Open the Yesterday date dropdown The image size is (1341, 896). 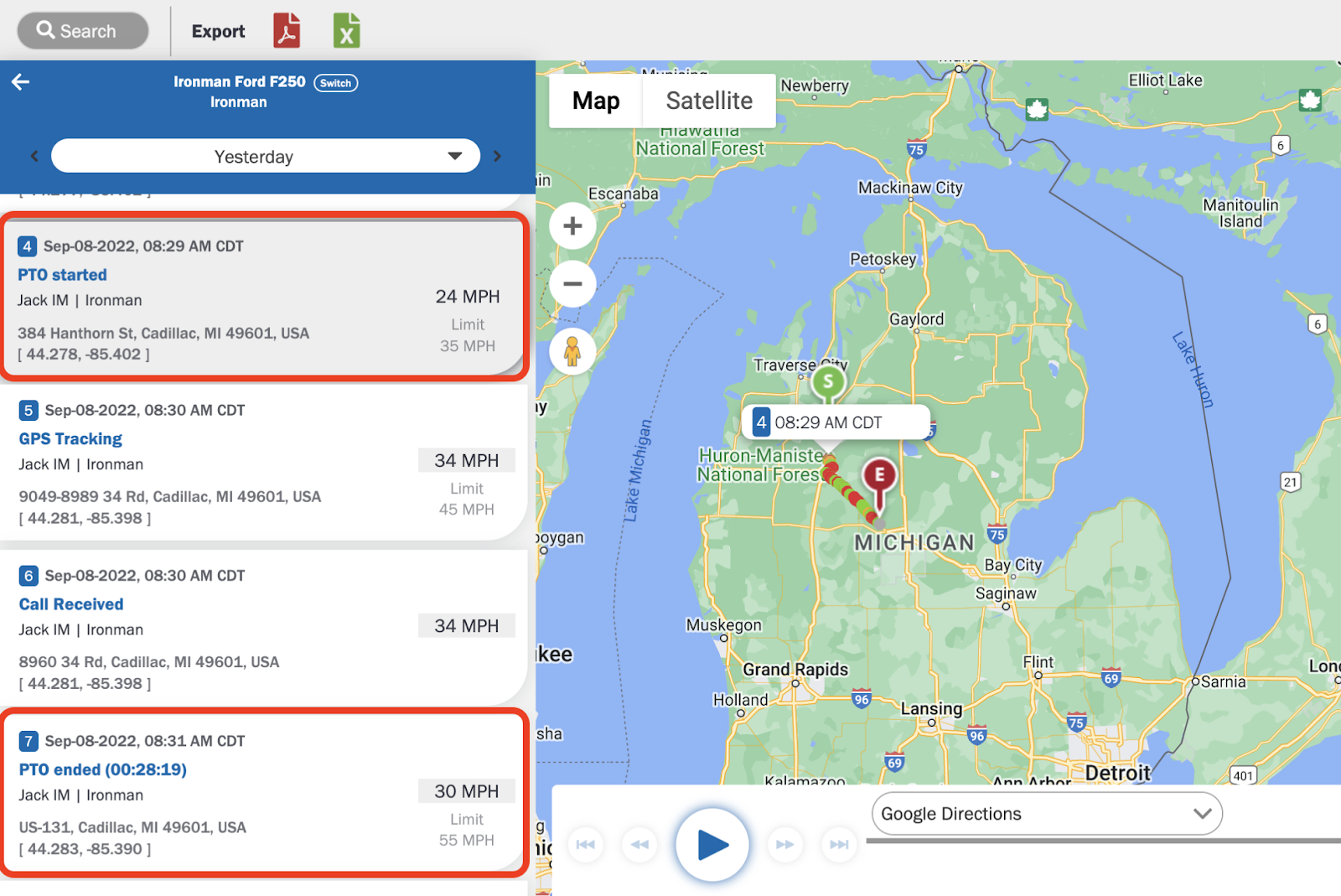[x=266, y=156]
